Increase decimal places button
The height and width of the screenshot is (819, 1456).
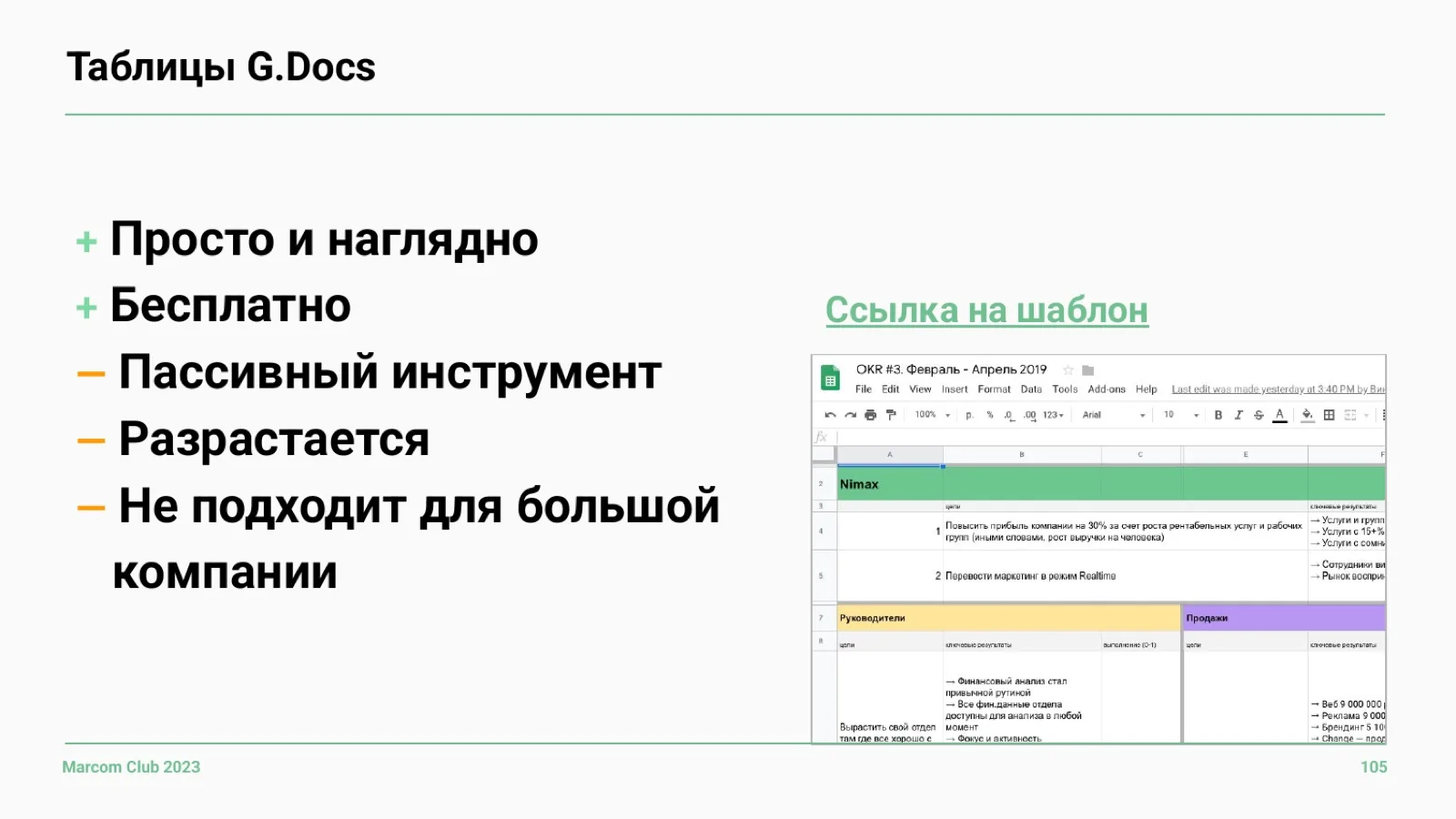1029,415
